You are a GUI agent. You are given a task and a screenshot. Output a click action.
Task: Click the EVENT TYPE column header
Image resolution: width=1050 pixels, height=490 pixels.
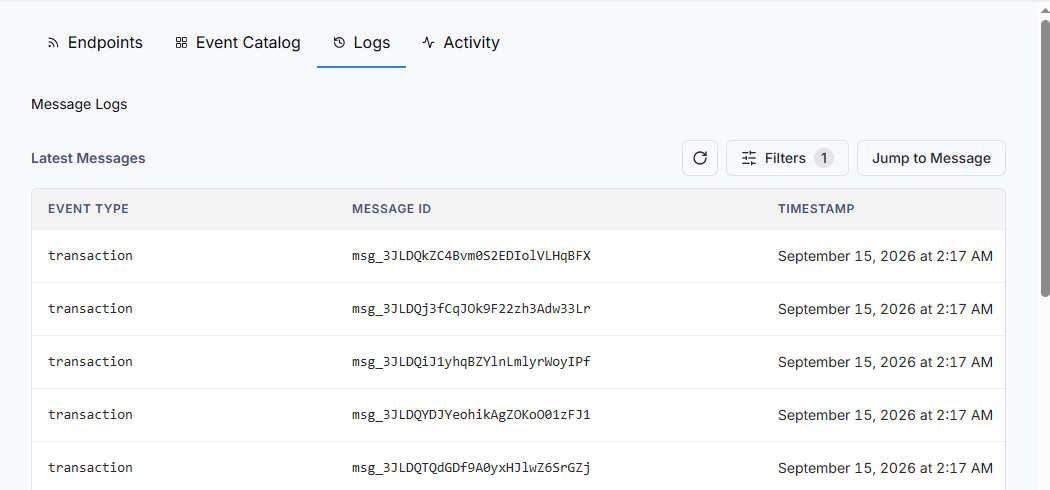click(88, 209)
